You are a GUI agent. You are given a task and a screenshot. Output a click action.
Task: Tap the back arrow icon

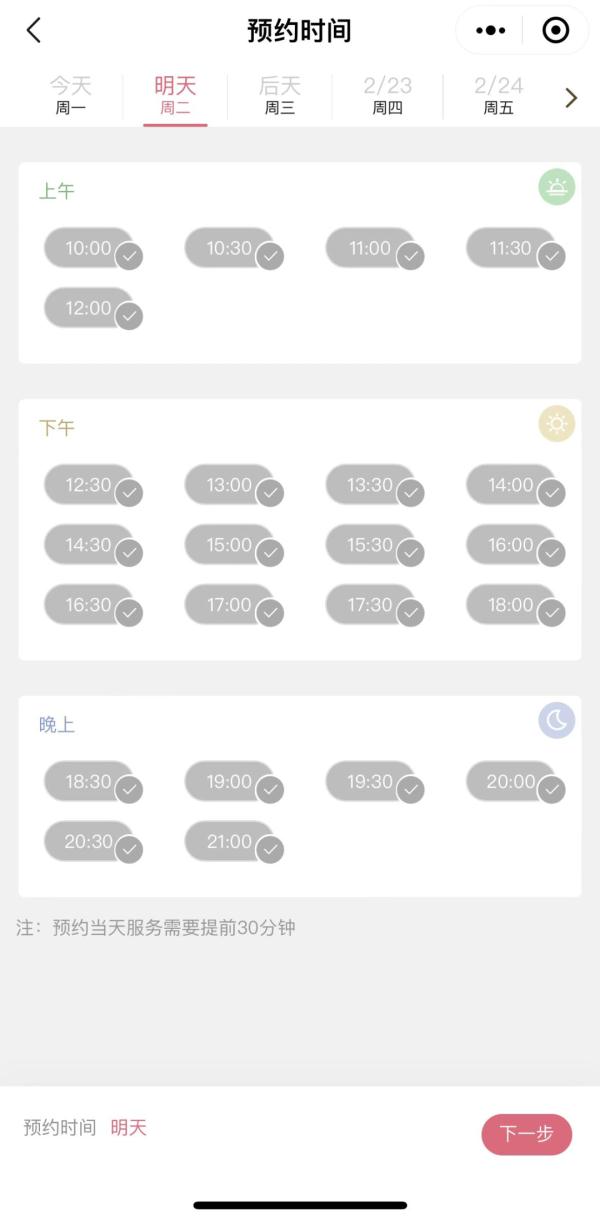tap(34, 31)
